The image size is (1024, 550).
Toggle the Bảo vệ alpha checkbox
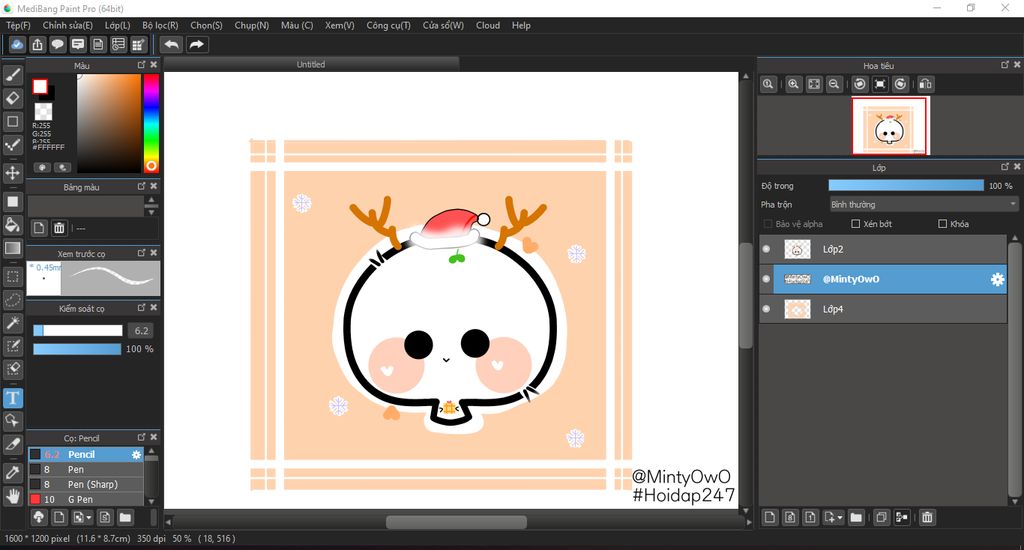click(x=768, y=224)
